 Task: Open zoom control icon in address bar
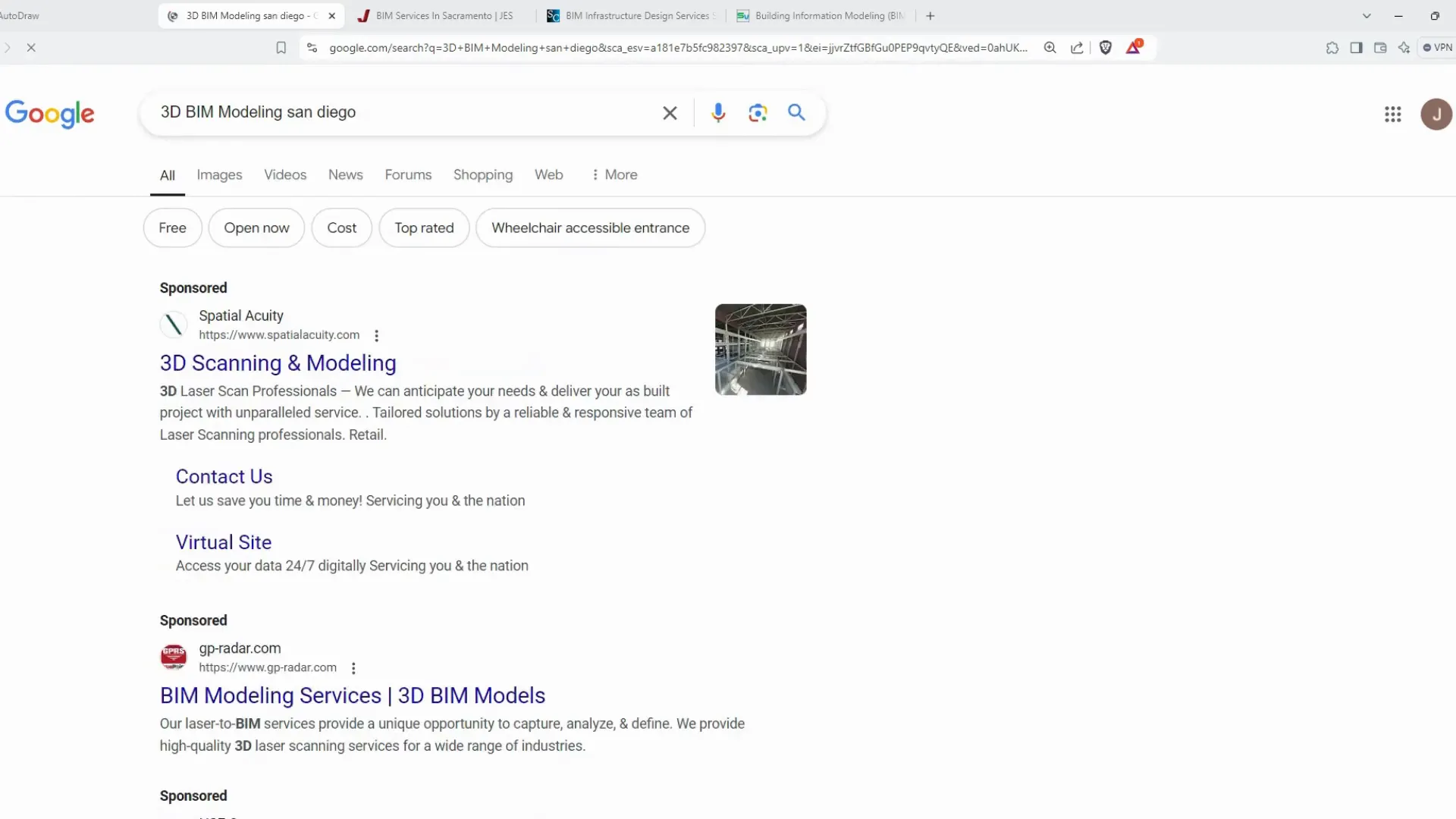pyautogui.click(x=1050, y=48)
